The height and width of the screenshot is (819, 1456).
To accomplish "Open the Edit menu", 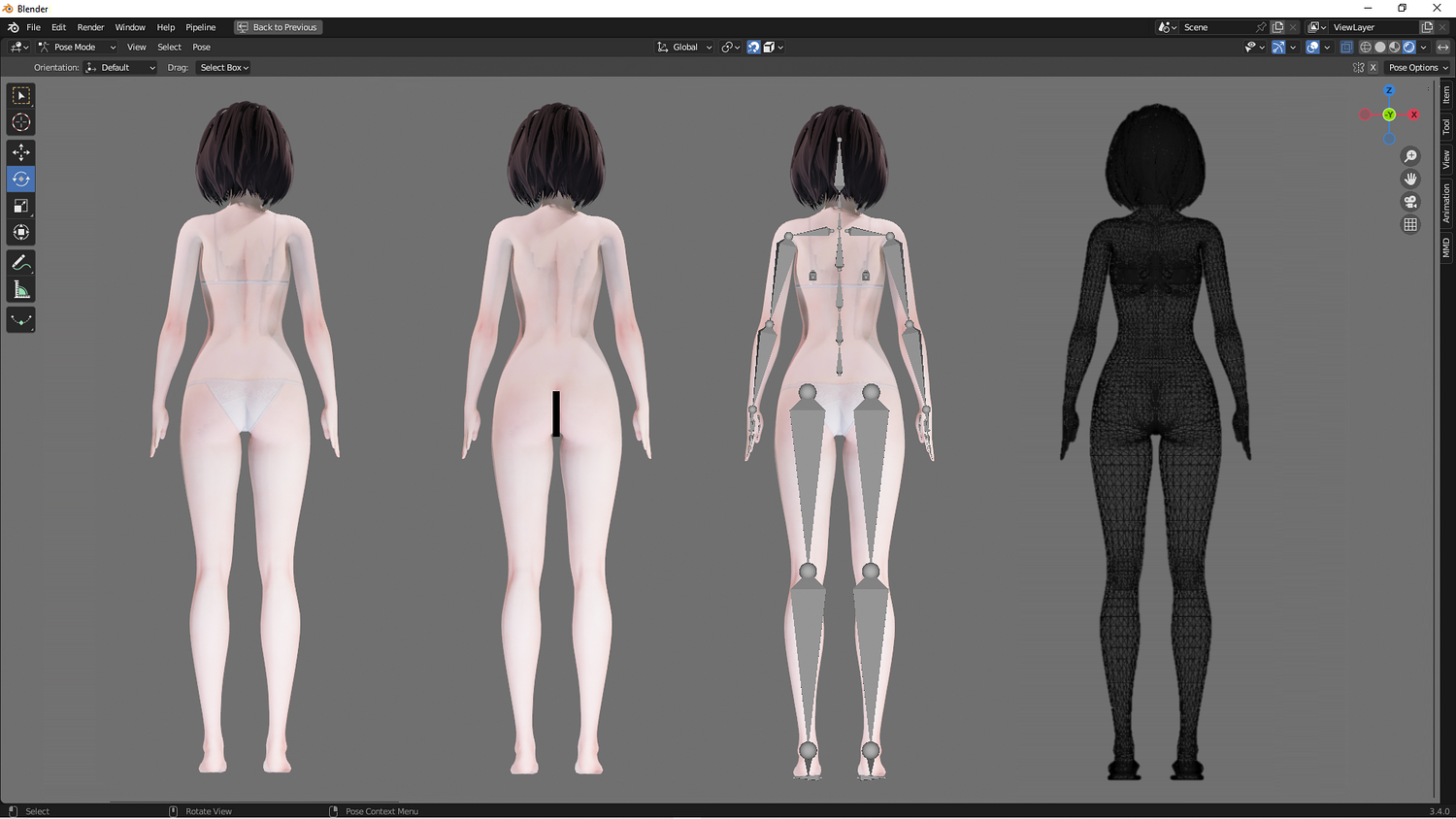I will [x=58, y=27].
